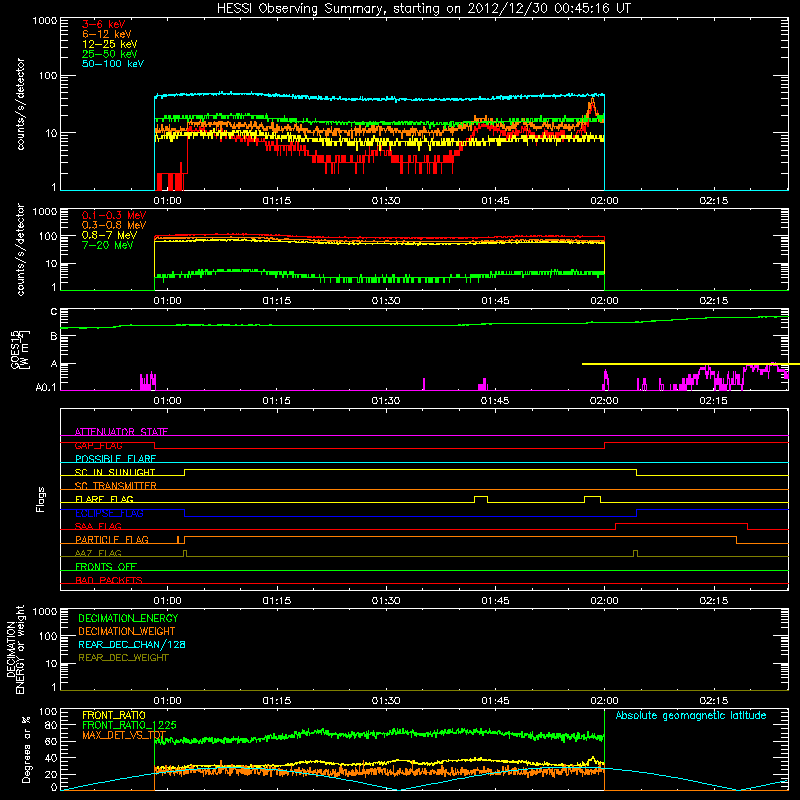Pick the SC_IN_SUNLIGHT flag label
The height and width of the screenshot is (800, 800).
pyautogui.click(x=115, y=472)
